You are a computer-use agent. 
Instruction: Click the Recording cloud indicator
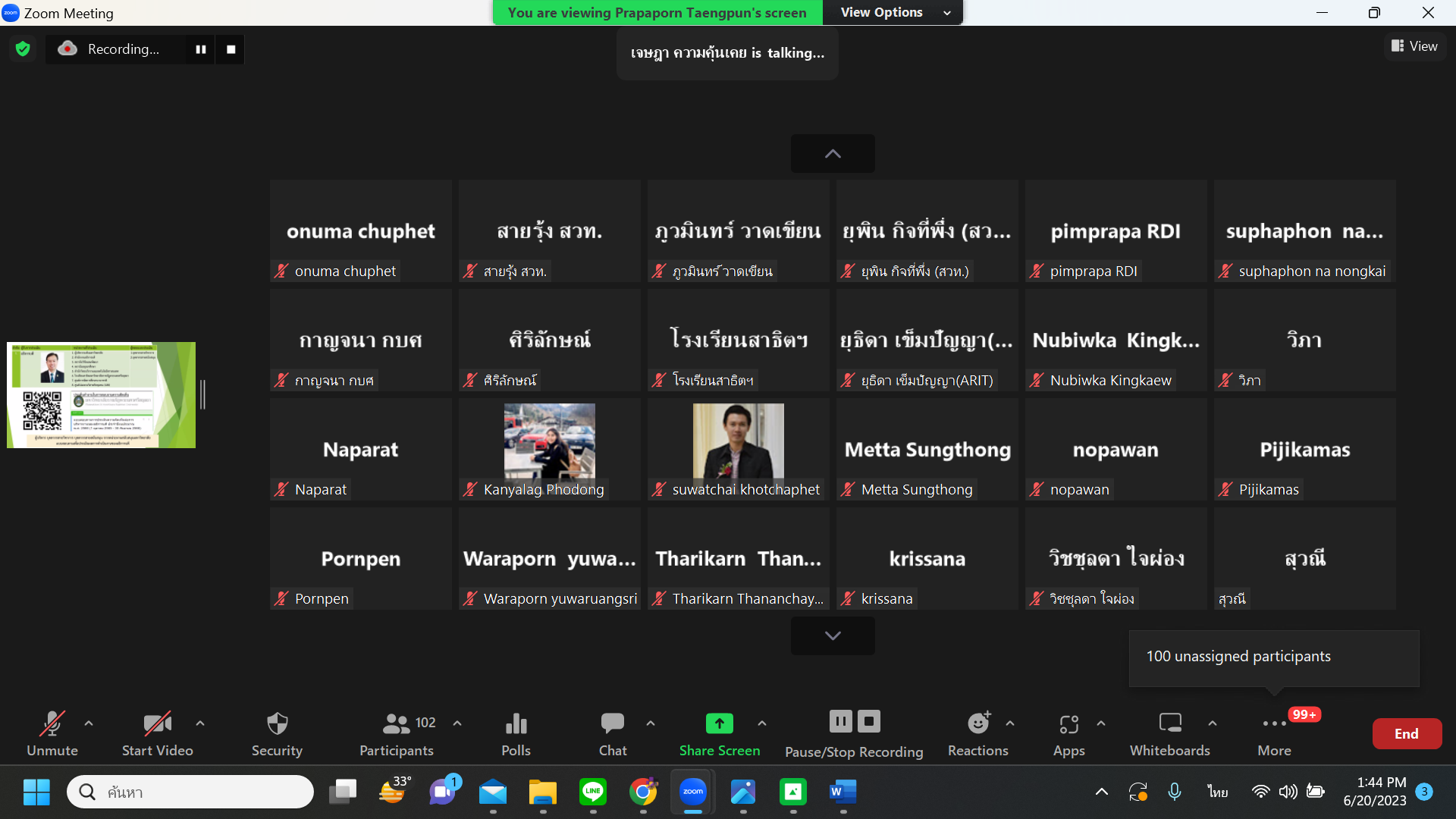point(67,49)
